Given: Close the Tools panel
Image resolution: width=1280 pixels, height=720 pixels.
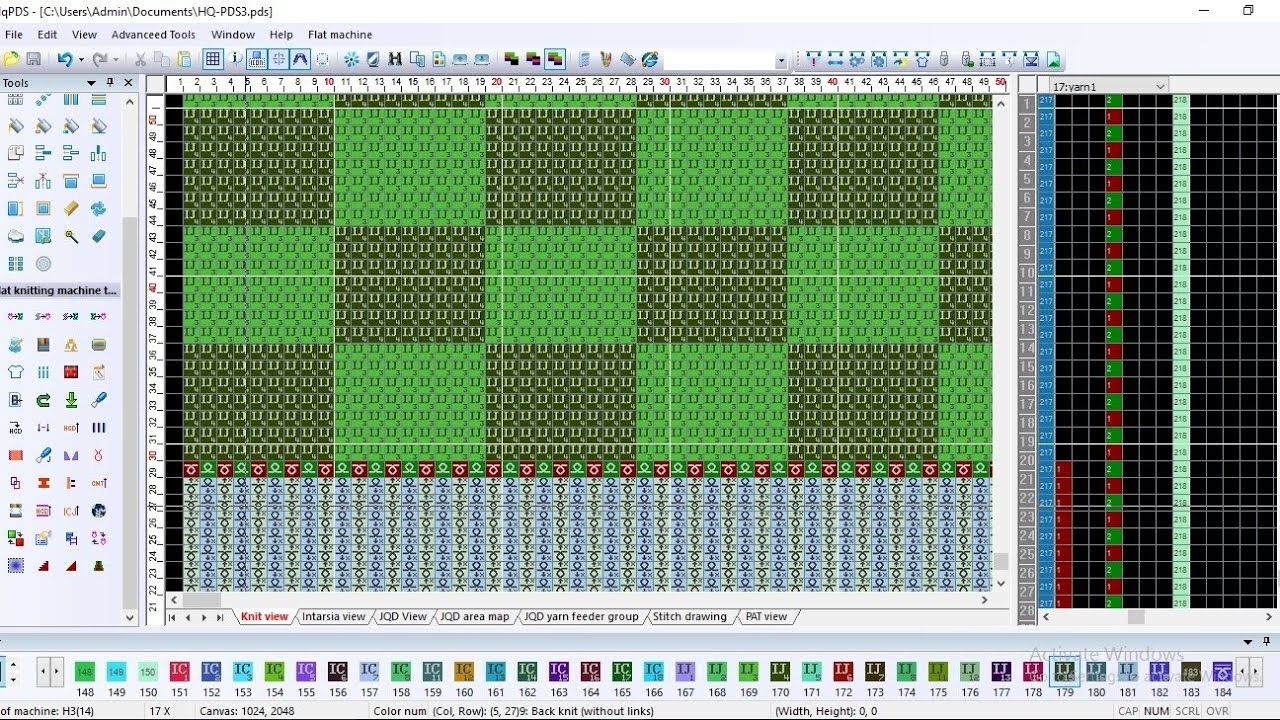Looking at the screenshot, I should click(128, 83).
